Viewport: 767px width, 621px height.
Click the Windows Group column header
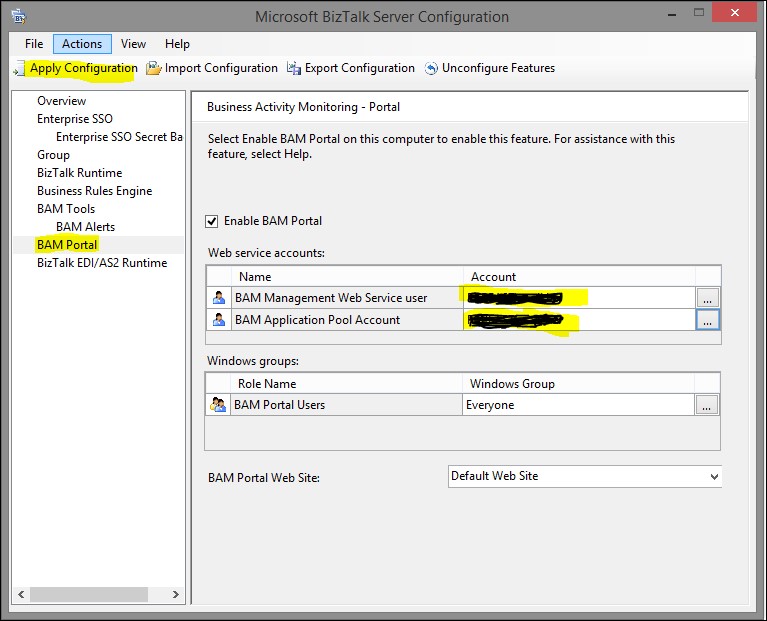[x=578, y=384]
